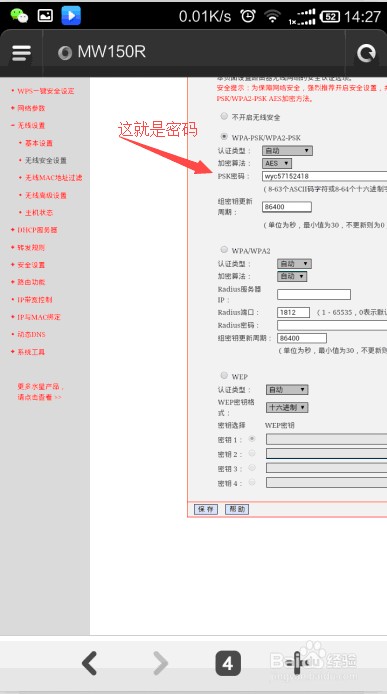Click the PSK密码 password field

pyautogui.click(x=325, y=176)
